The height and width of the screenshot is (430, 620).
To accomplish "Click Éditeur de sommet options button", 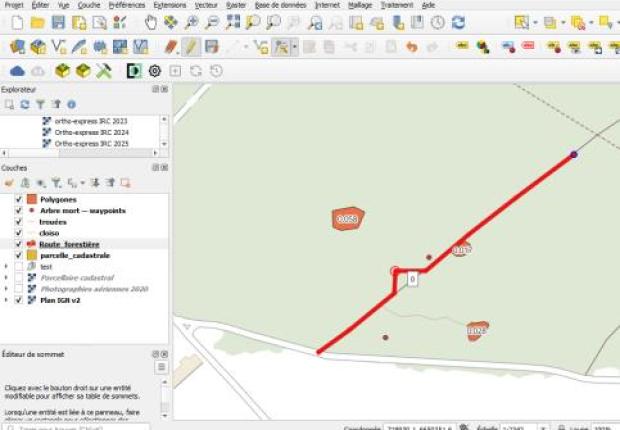I will coord(161,367).
